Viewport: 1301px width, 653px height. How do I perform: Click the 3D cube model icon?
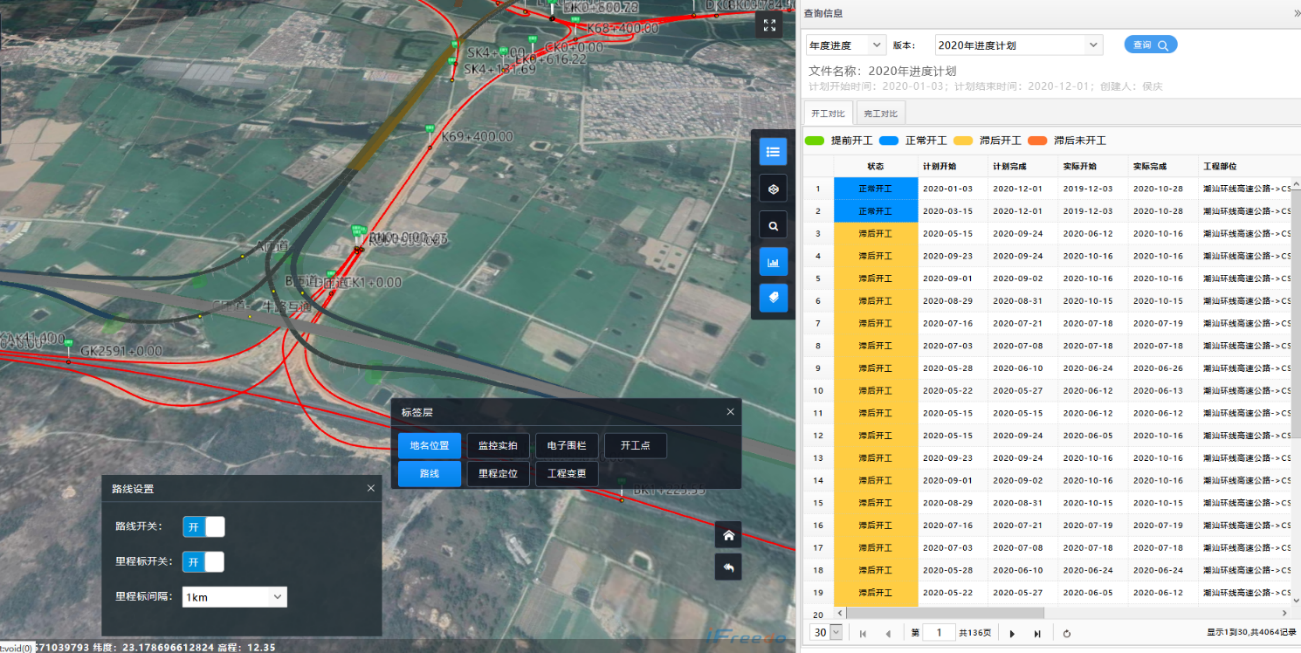click(772, 189)
